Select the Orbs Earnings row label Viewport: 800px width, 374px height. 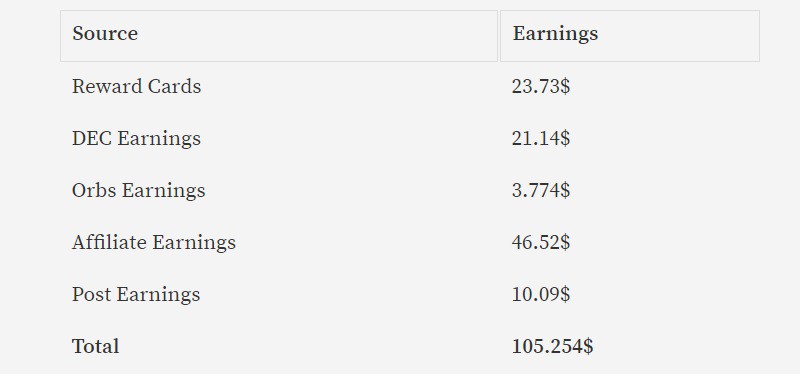coord(138,191)
